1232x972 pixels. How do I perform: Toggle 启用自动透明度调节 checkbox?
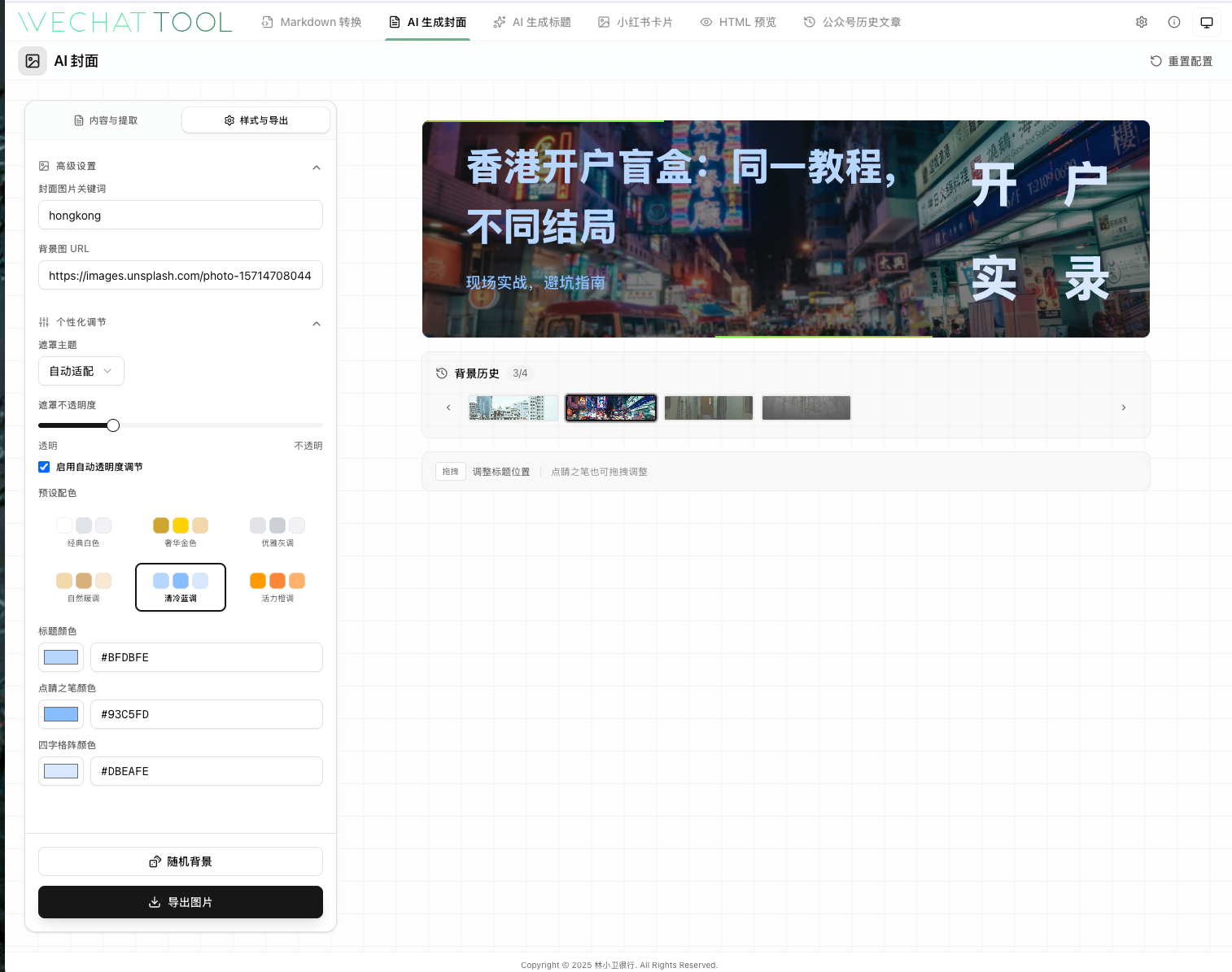tap(44, 467)
